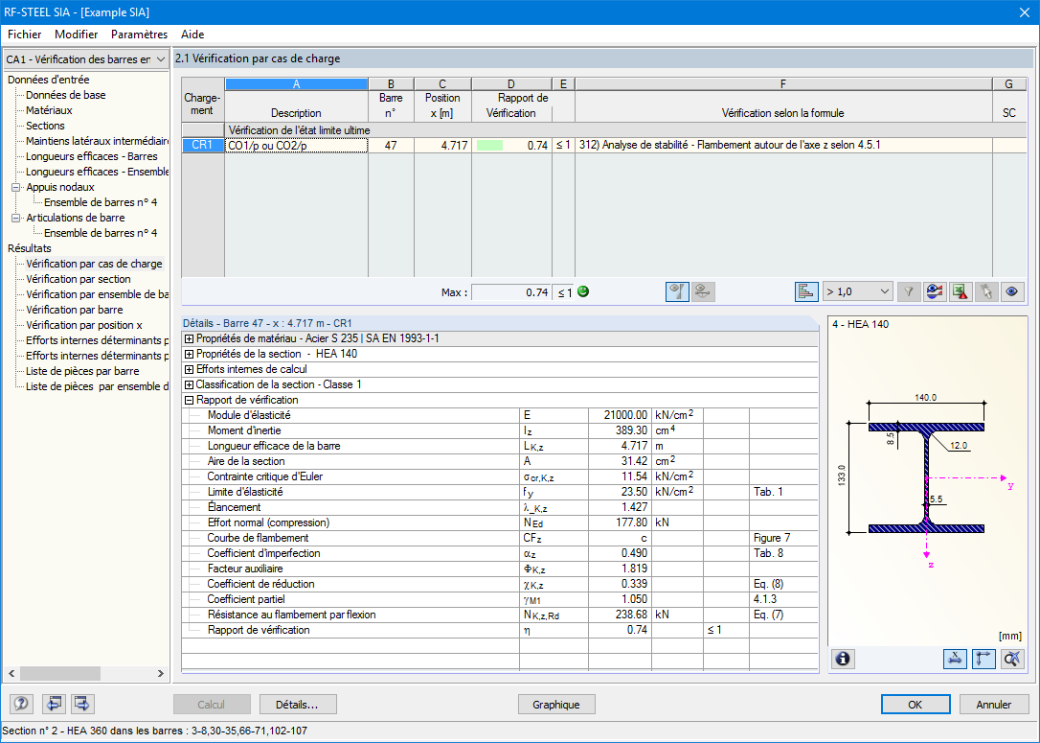Toggle the blue eye view button
1040x743 pixels.
1012,292
